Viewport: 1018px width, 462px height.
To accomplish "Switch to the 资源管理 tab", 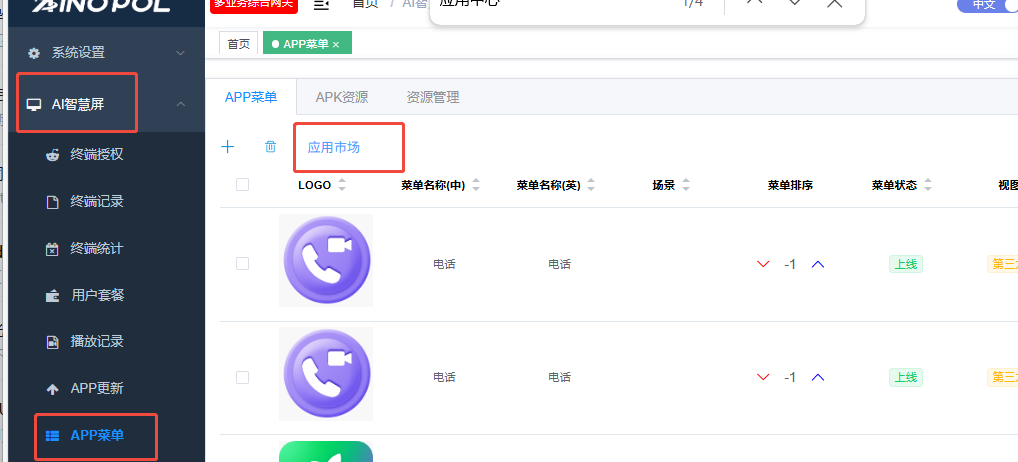I will point(432,97).
